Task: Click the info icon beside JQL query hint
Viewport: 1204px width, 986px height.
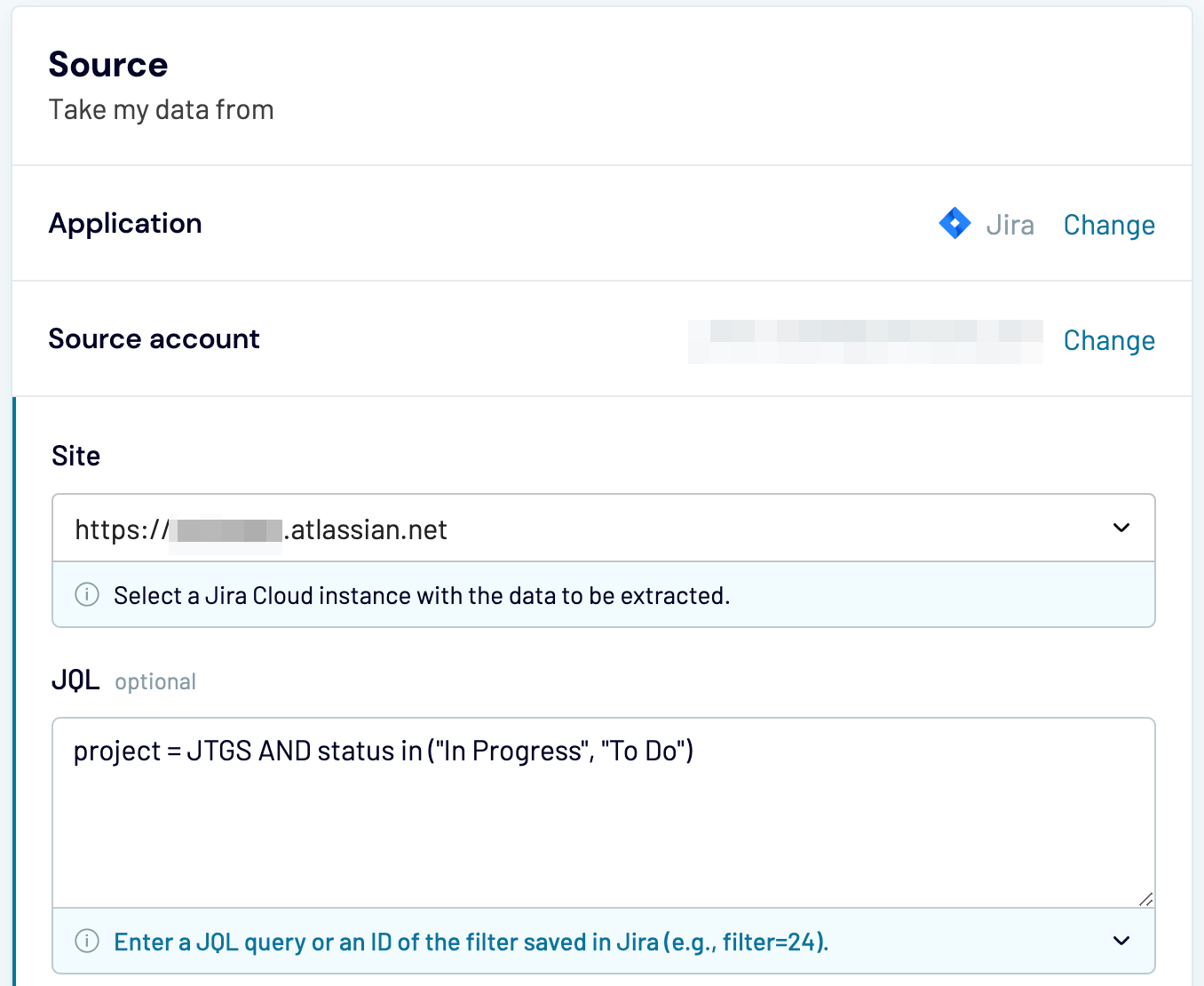Action: click(x=87, y=942)
